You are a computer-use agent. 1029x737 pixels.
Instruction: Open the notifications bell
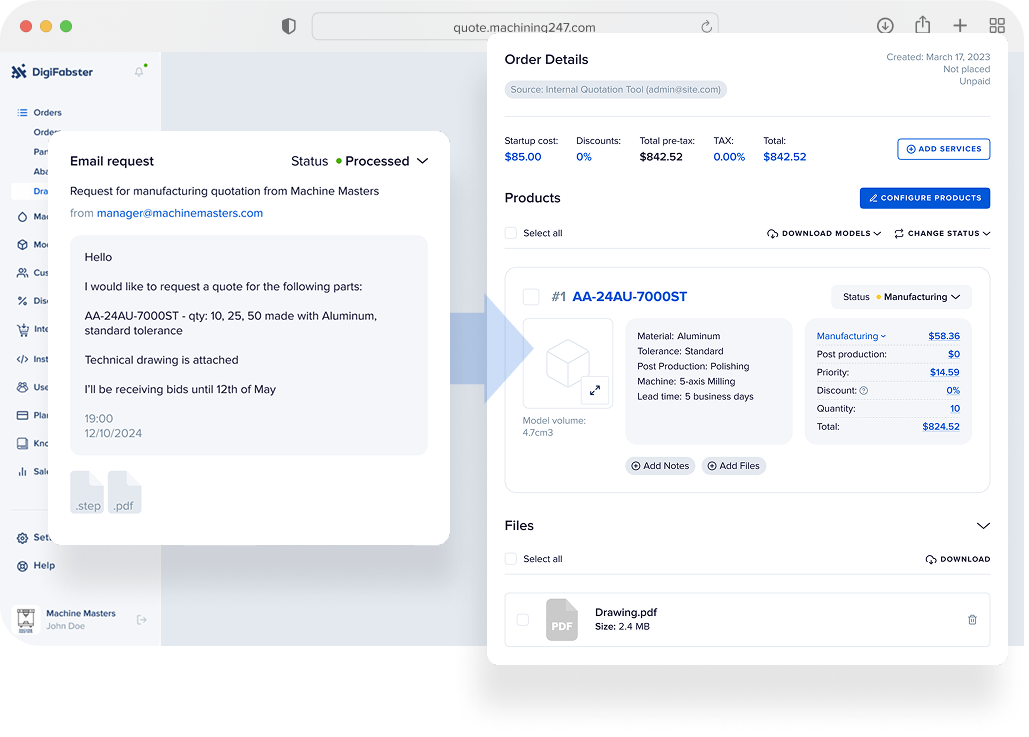[139, 72]
